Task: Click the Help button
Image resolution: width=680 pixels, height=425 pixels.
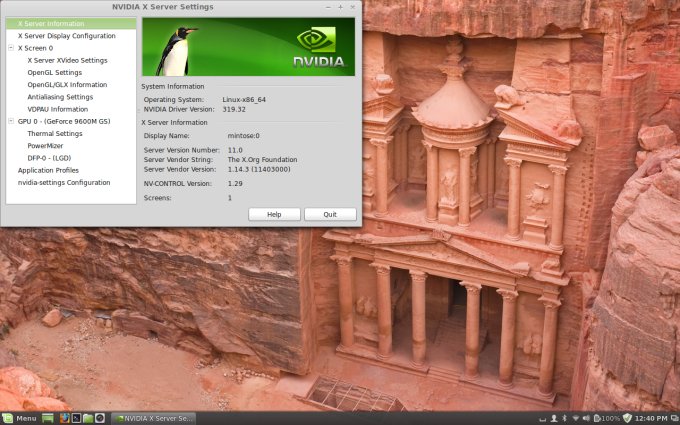Action: click(274, 214)
